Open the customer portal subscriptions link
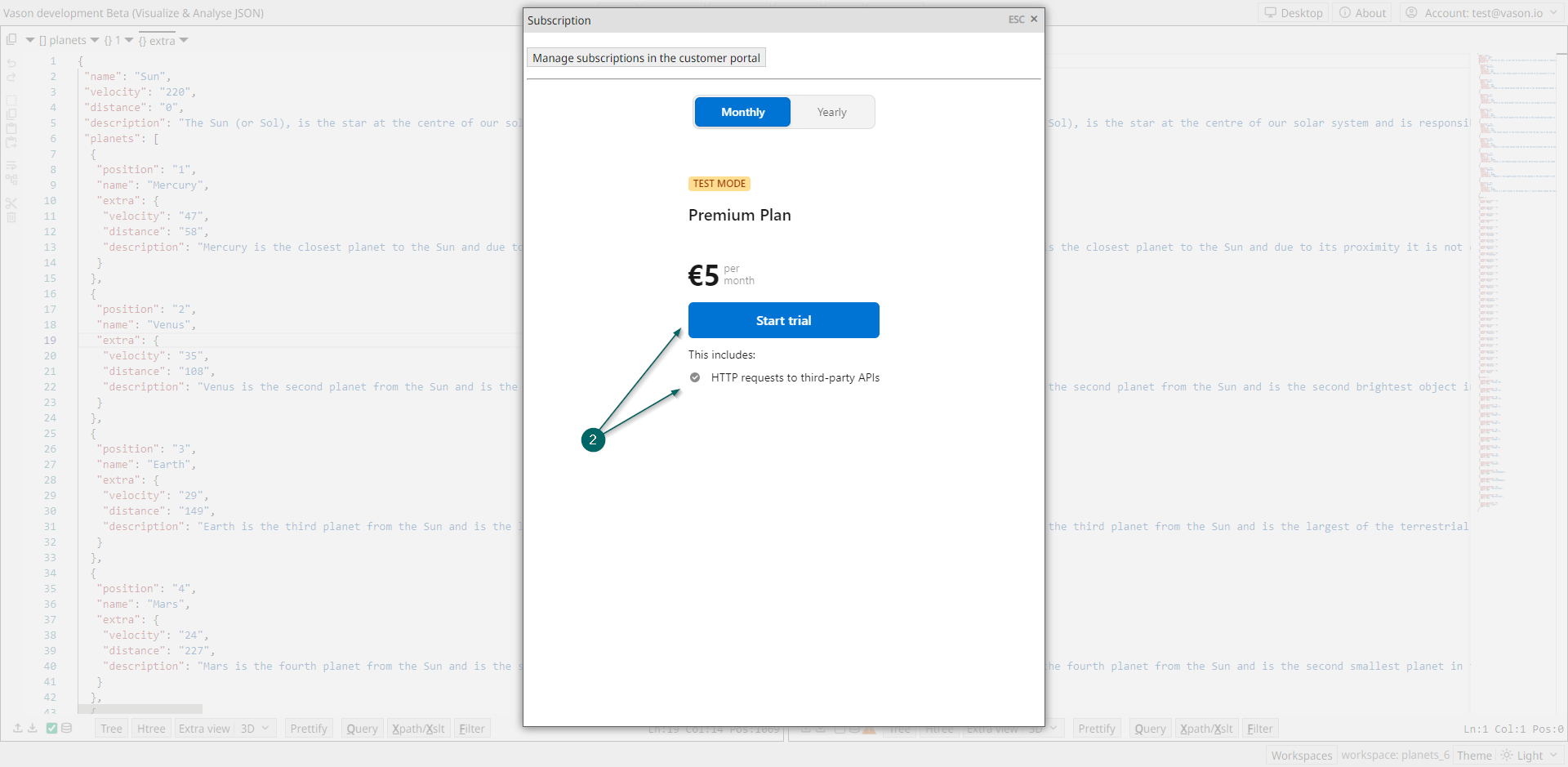This screenshot has height=767, width=1568. [x=645, y=57]
